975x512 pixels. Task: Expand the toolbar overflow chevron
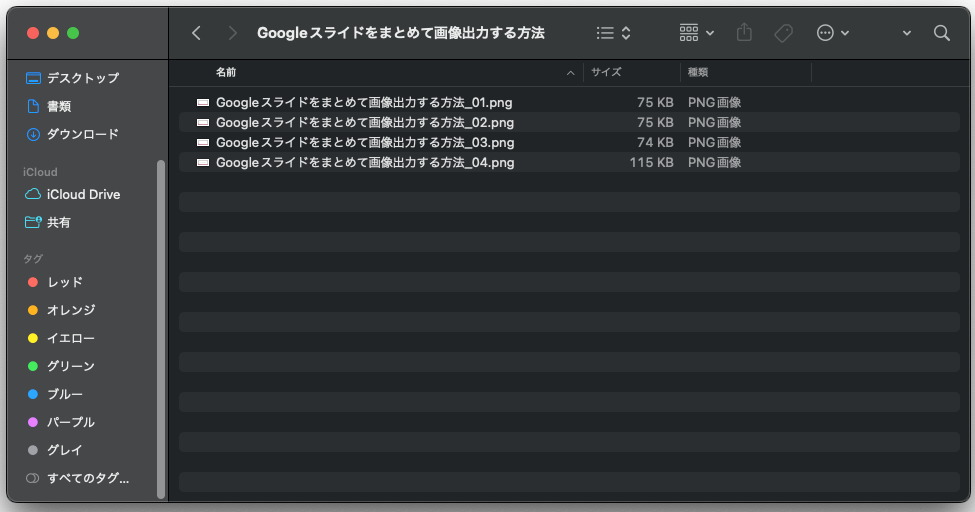[906, 33]
